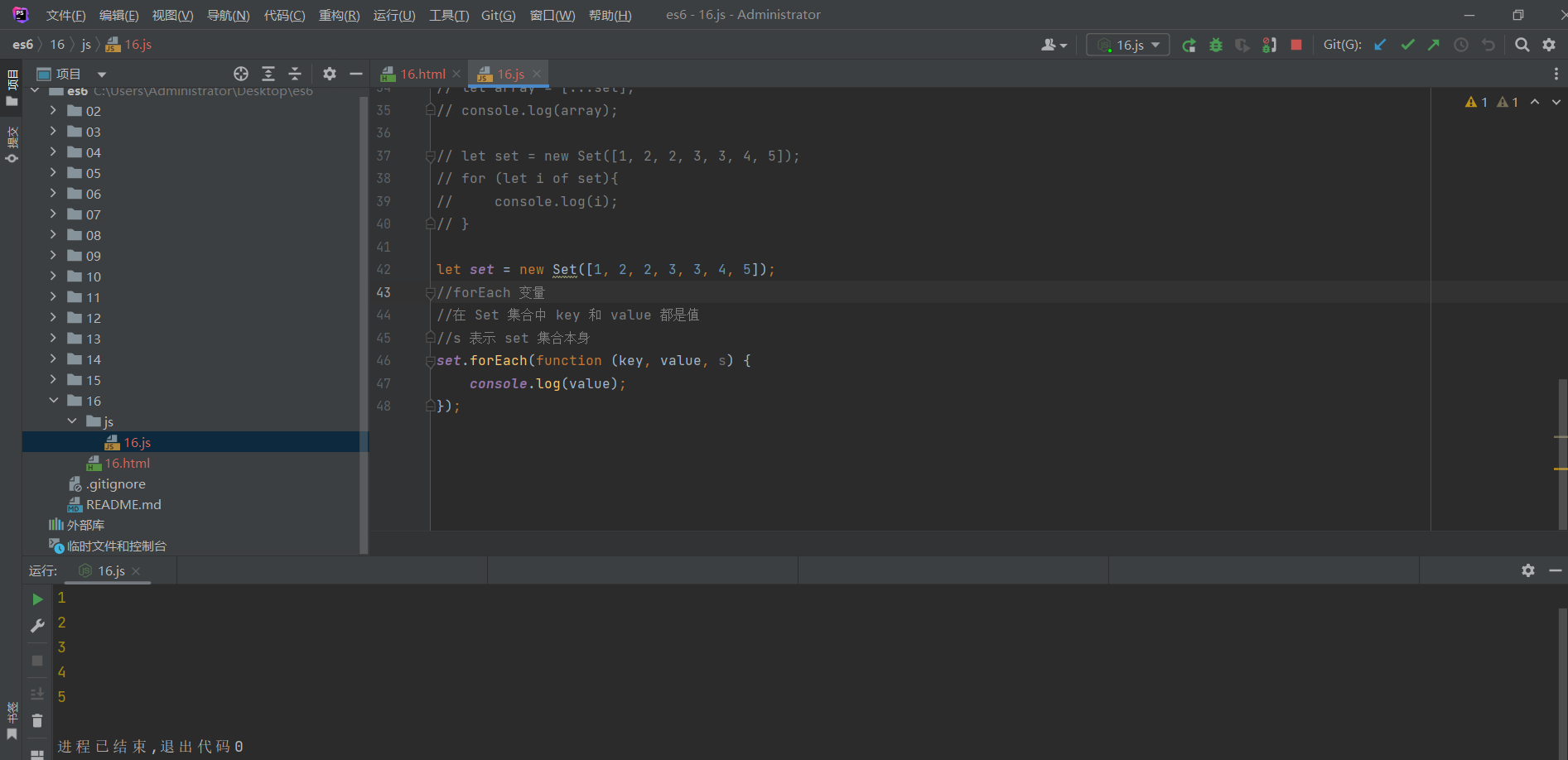The width and height of the screenshot is (1568, 760).
Task: Click the 项目 vertical tool window button
Action: 12,89
